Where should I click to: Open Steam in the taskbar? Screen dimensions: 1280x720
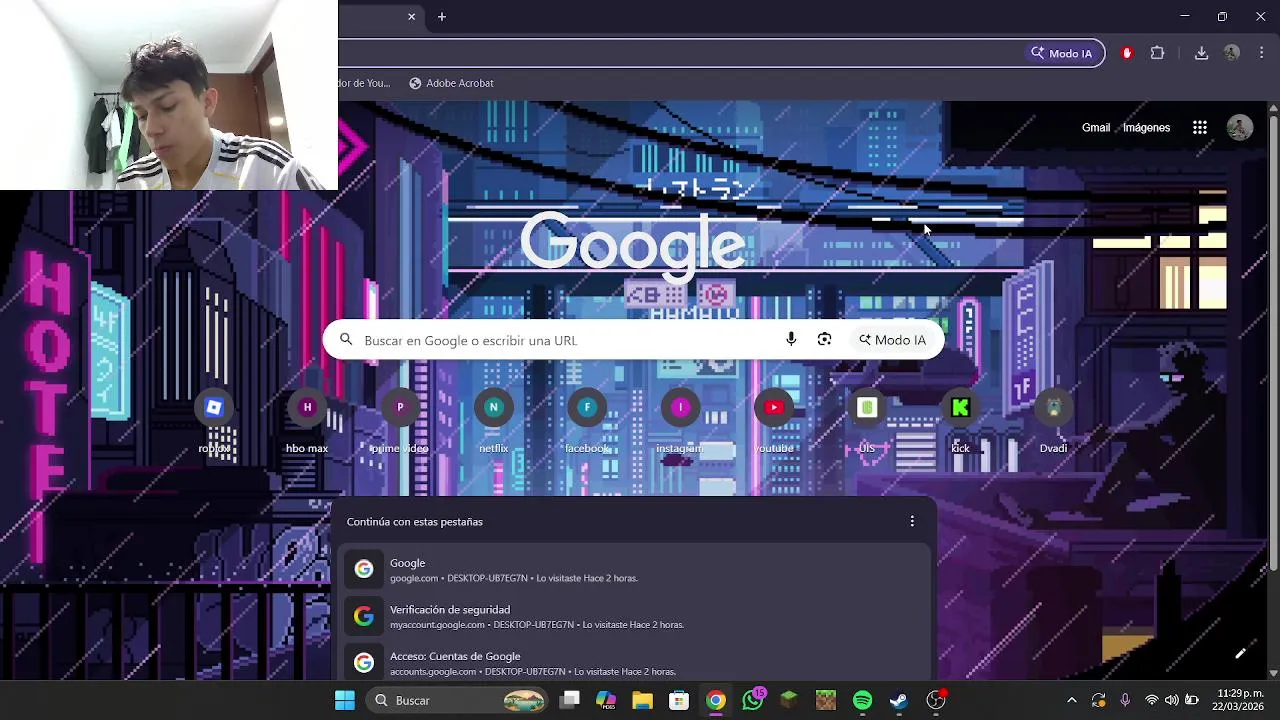899,700
